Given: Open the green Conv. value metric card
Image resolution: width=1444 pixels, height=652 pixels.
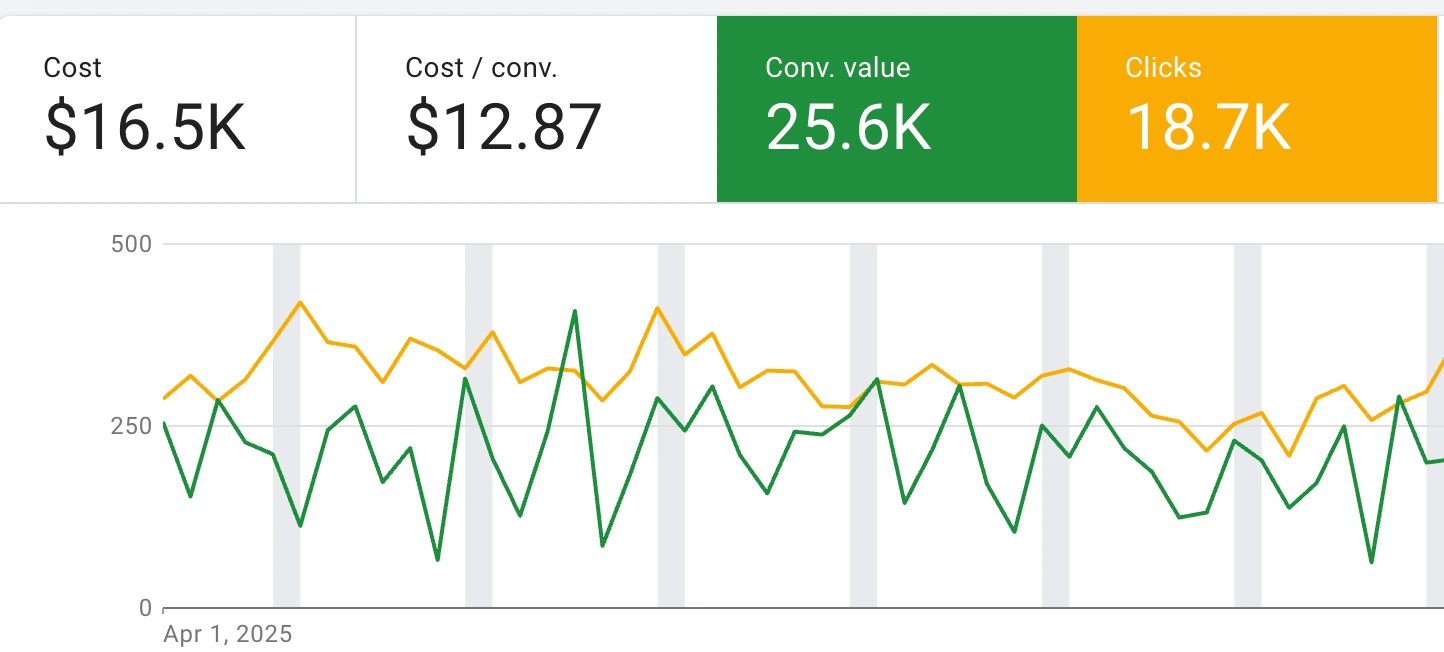Looking at the screenshot, I should coord(896,108).
